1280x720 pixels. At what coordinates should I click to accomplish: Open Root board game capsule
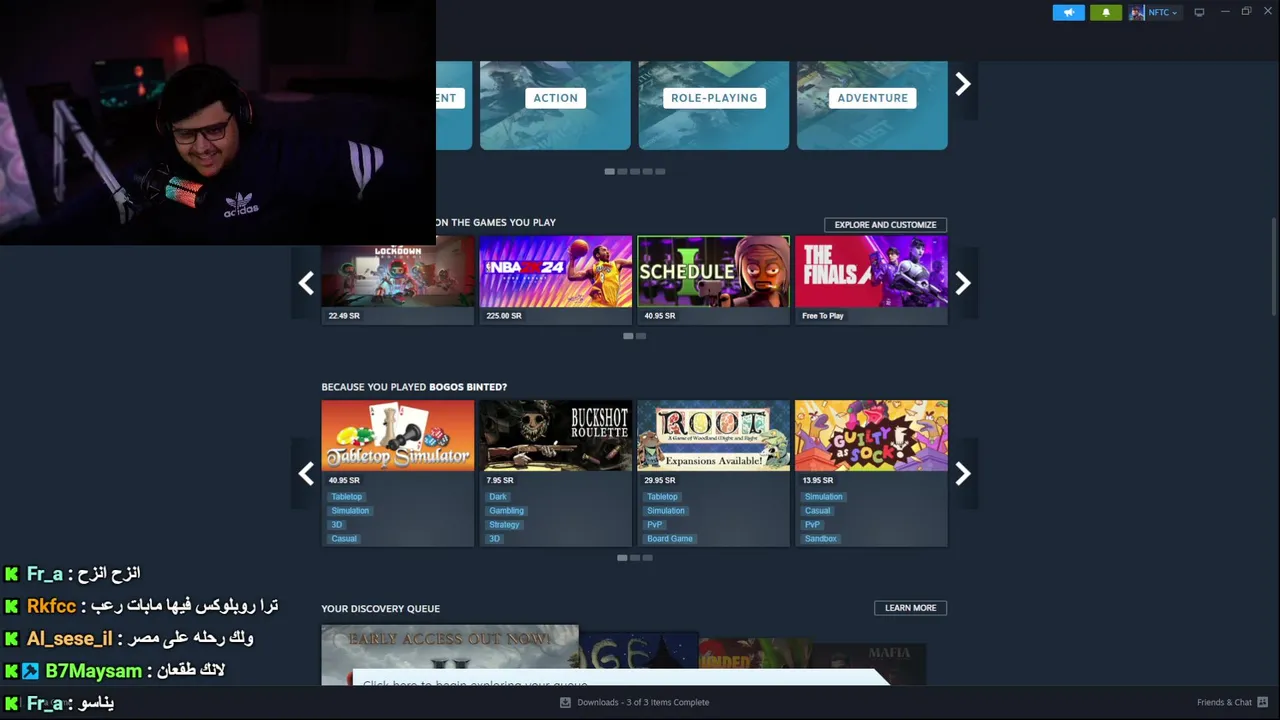714,436
